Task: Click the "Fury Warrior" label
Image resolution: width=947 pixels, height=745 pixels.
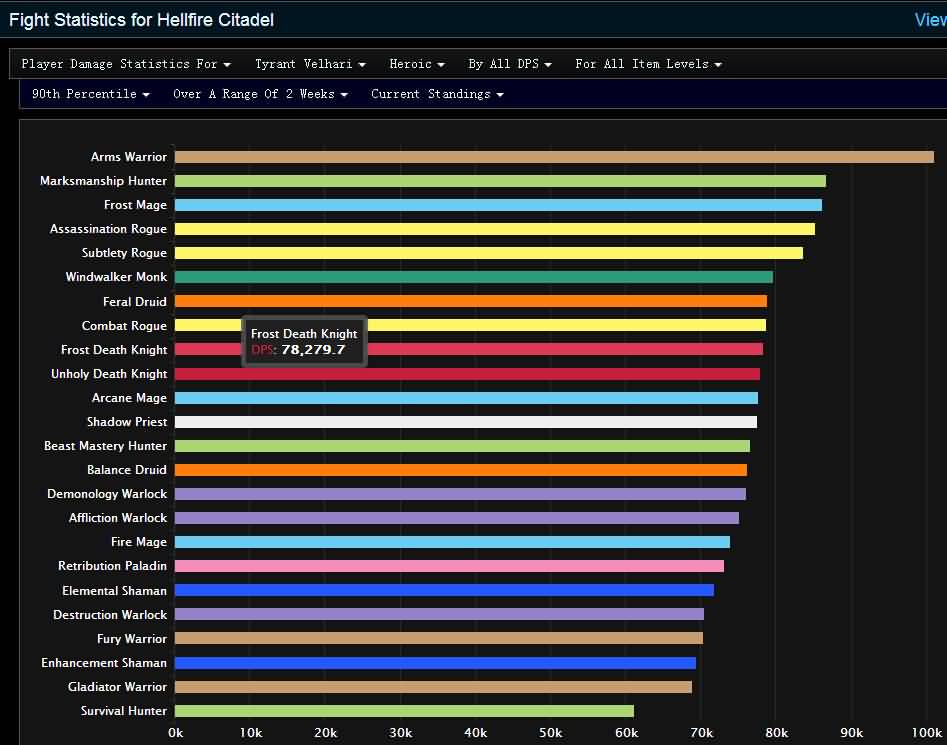Action: coord(132,639)
